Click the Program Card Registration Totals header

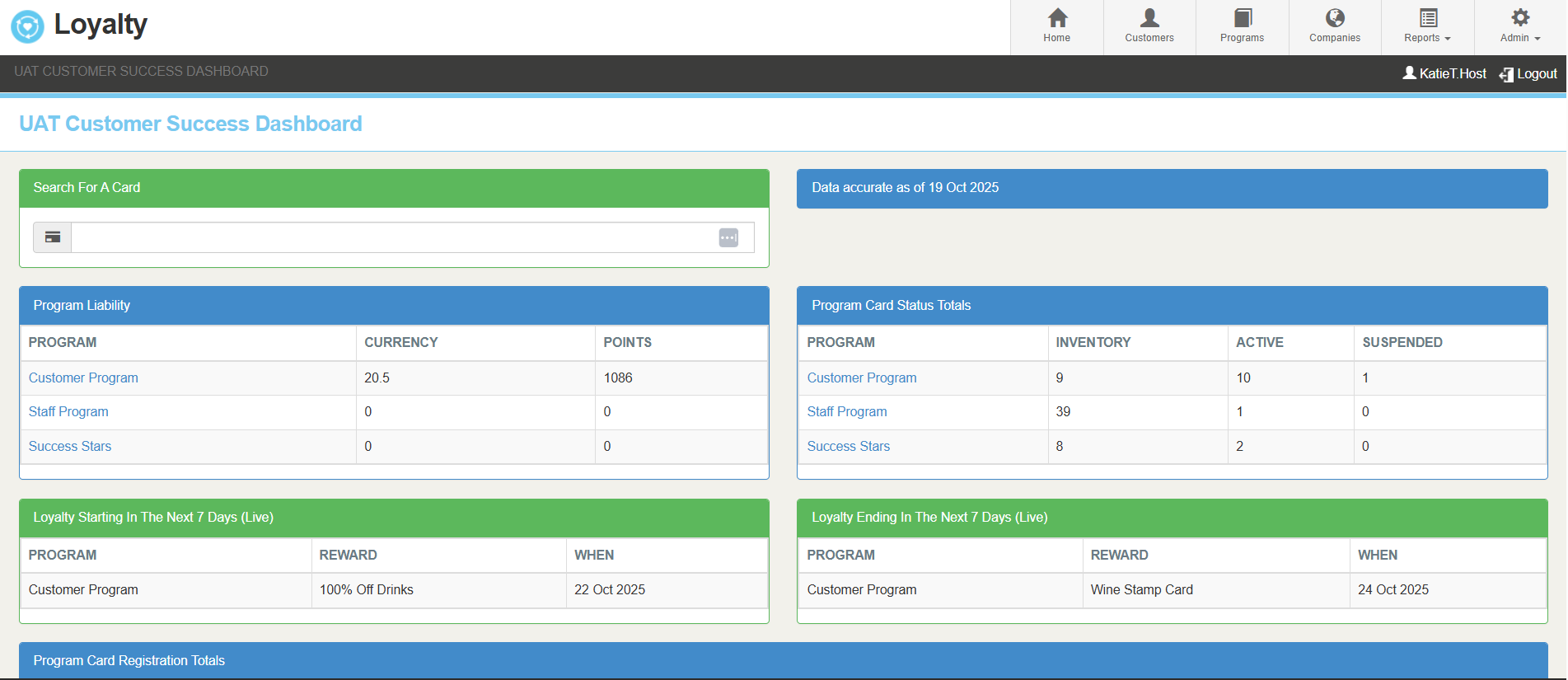pyautogui.click(x=129, y=660)
